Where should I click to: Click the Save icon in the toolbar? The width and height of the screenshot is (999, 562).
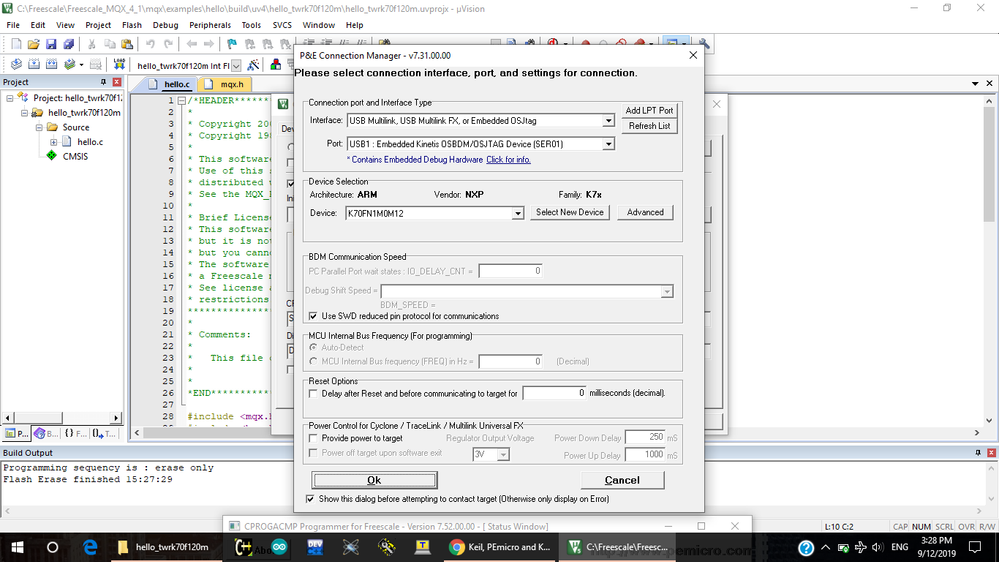pos(51,44)
